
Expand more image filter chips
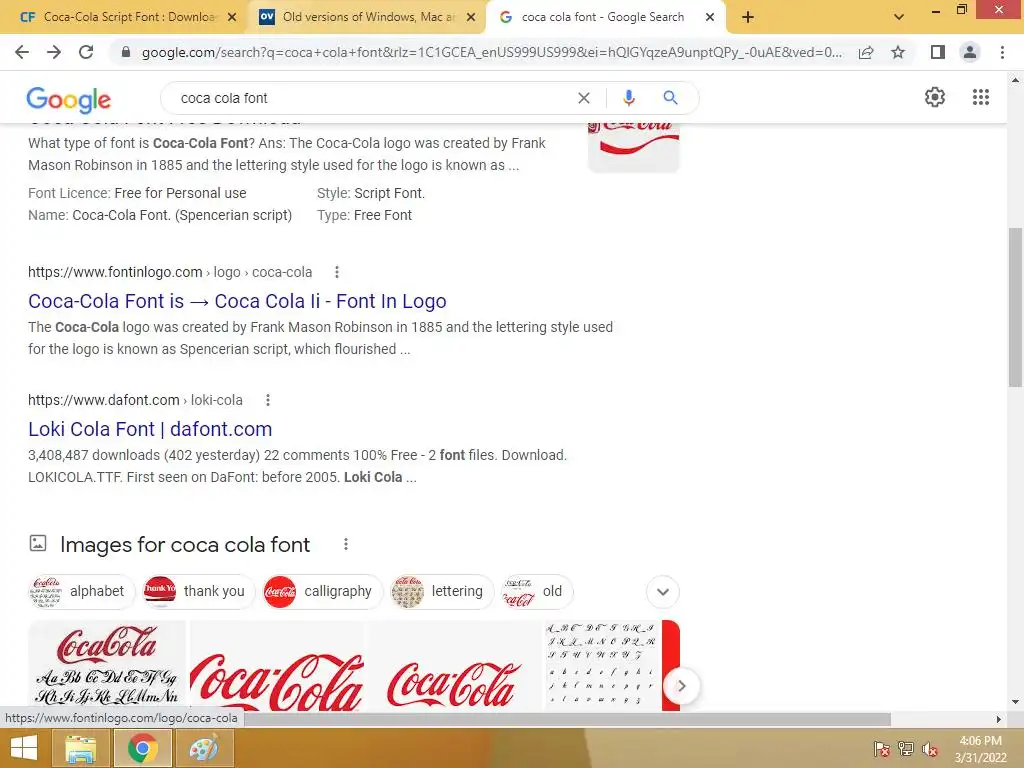pyautogui.click(x=663, y=592)
